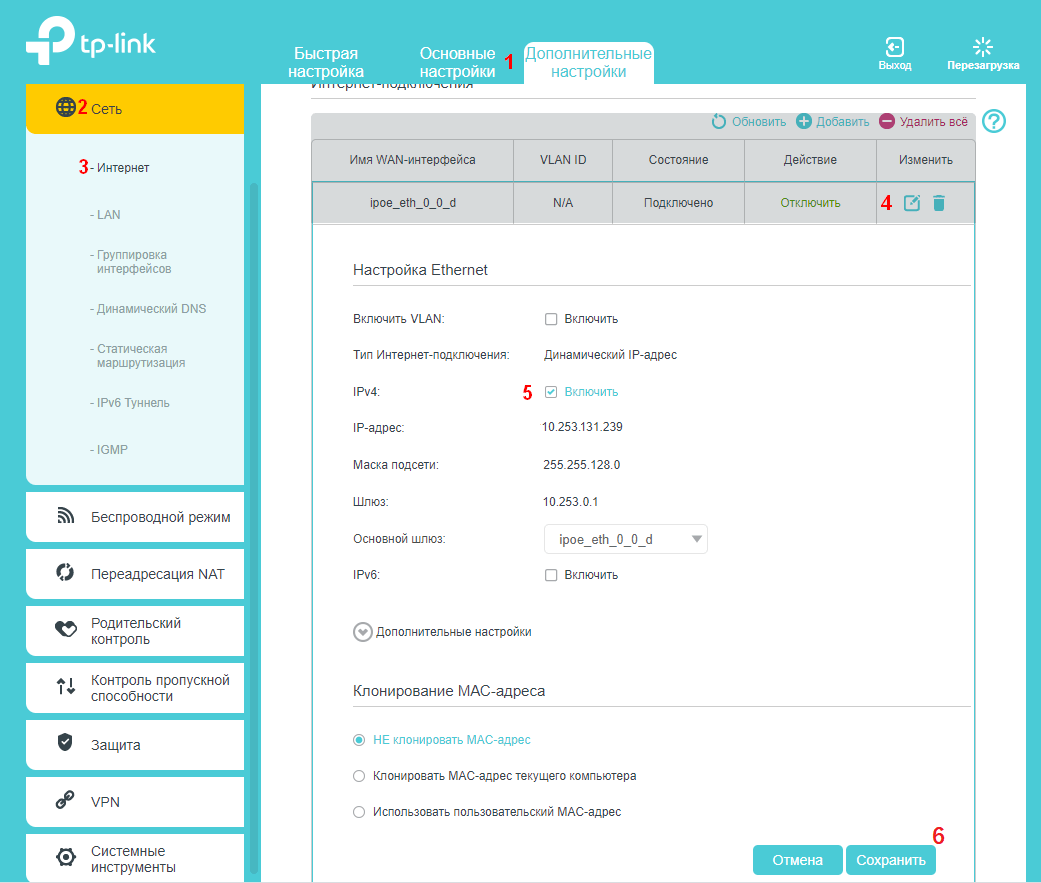
Task: Click the Обновить refresh icon
Action: pos(719,122)
